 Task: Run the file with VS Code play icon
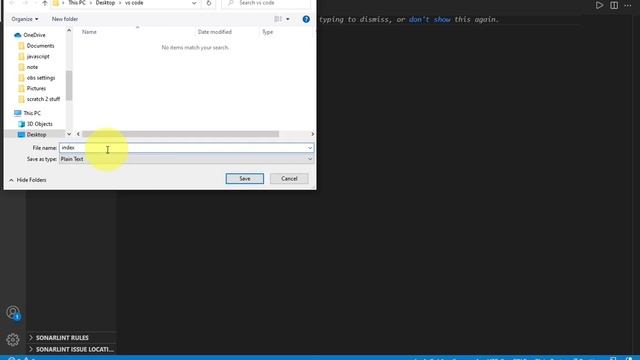tap(599, 5)
